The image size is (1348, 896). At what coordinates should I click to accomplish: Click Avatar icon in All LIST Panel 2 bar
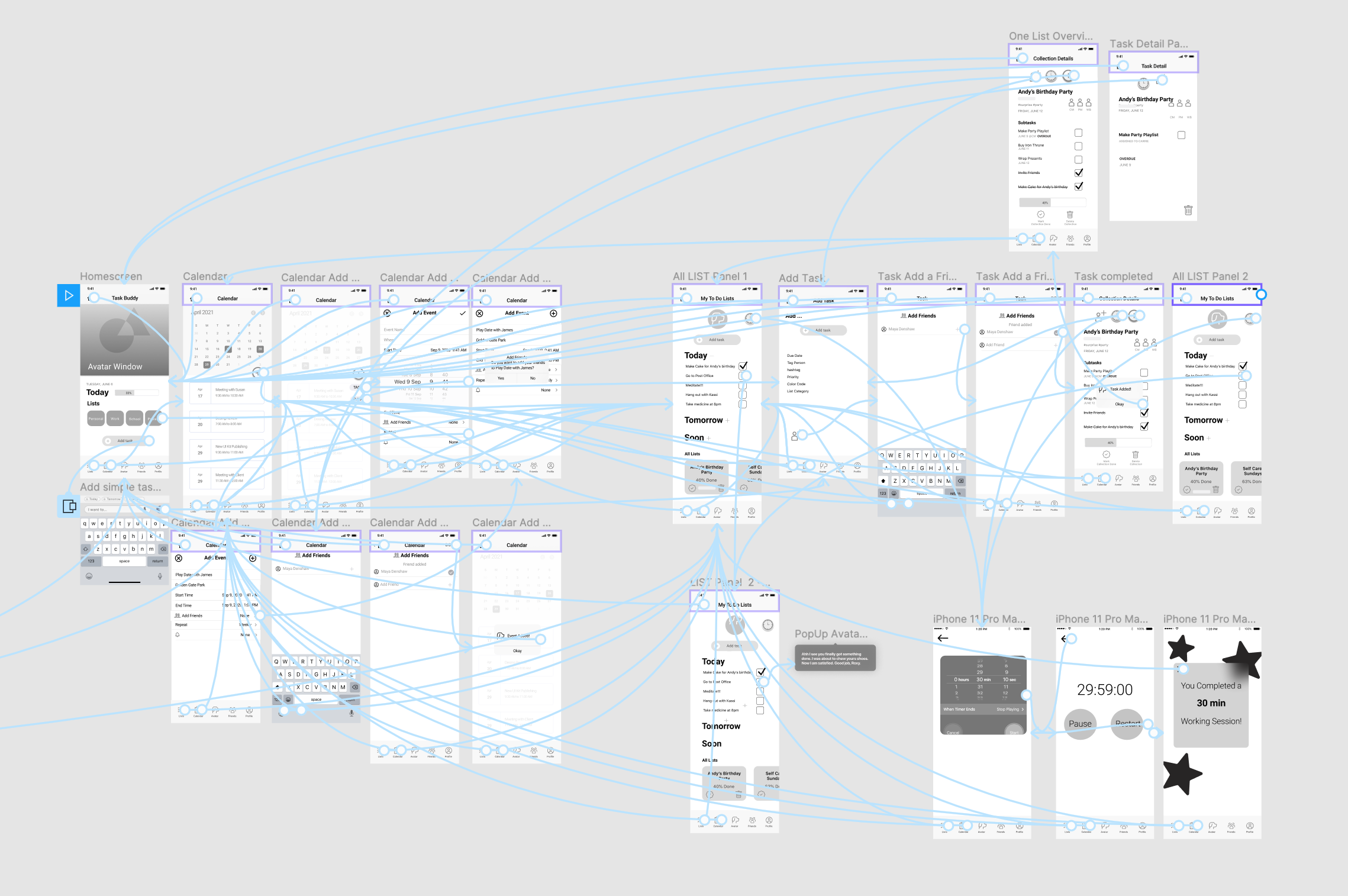(1217, 511)
